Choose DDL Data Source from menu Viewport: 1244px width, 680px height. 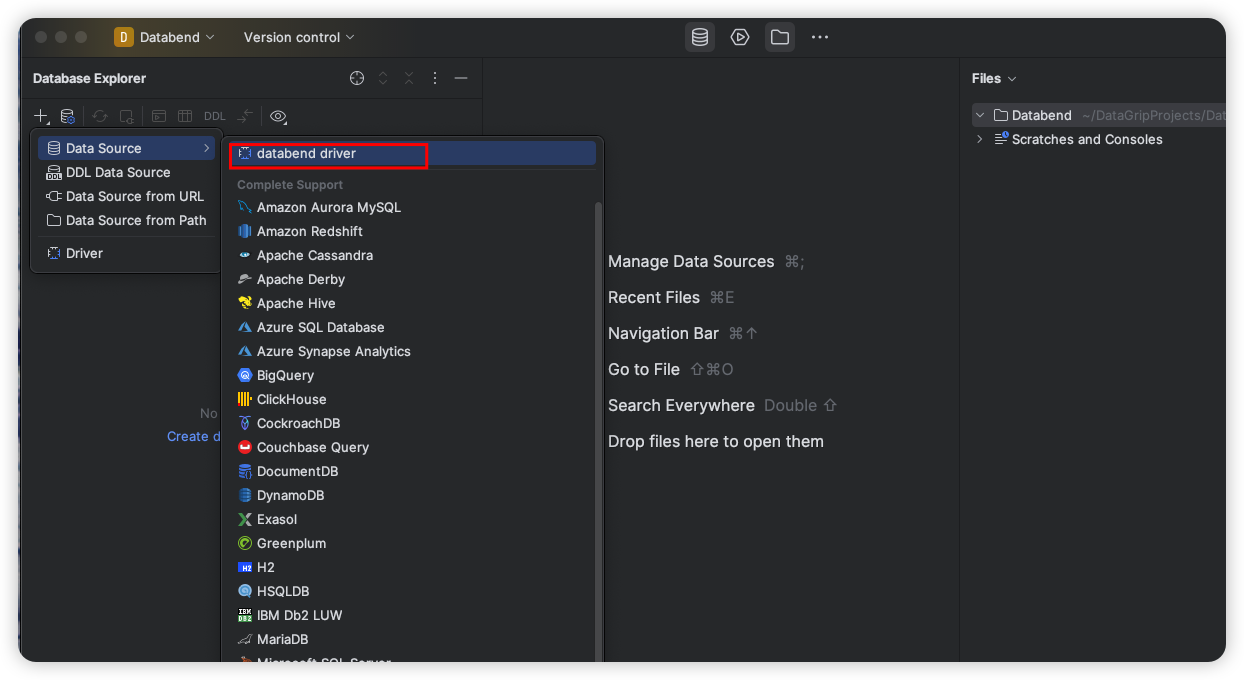118,172
